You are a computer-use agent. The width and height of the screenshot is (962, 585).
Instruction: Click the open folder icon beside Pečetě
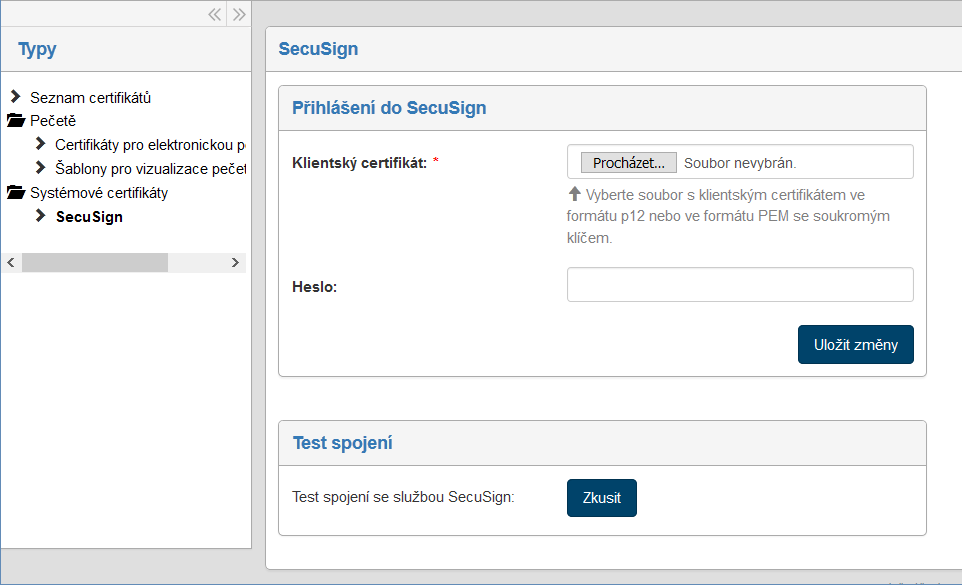click(x=15, y=121)
